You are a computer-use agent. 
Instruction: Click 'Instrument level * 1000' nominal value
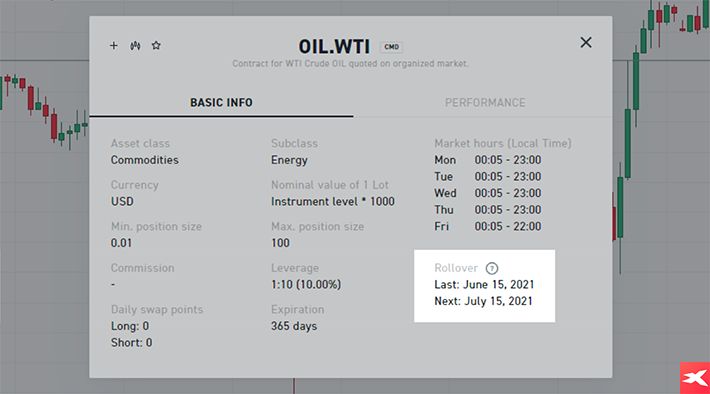333,202
